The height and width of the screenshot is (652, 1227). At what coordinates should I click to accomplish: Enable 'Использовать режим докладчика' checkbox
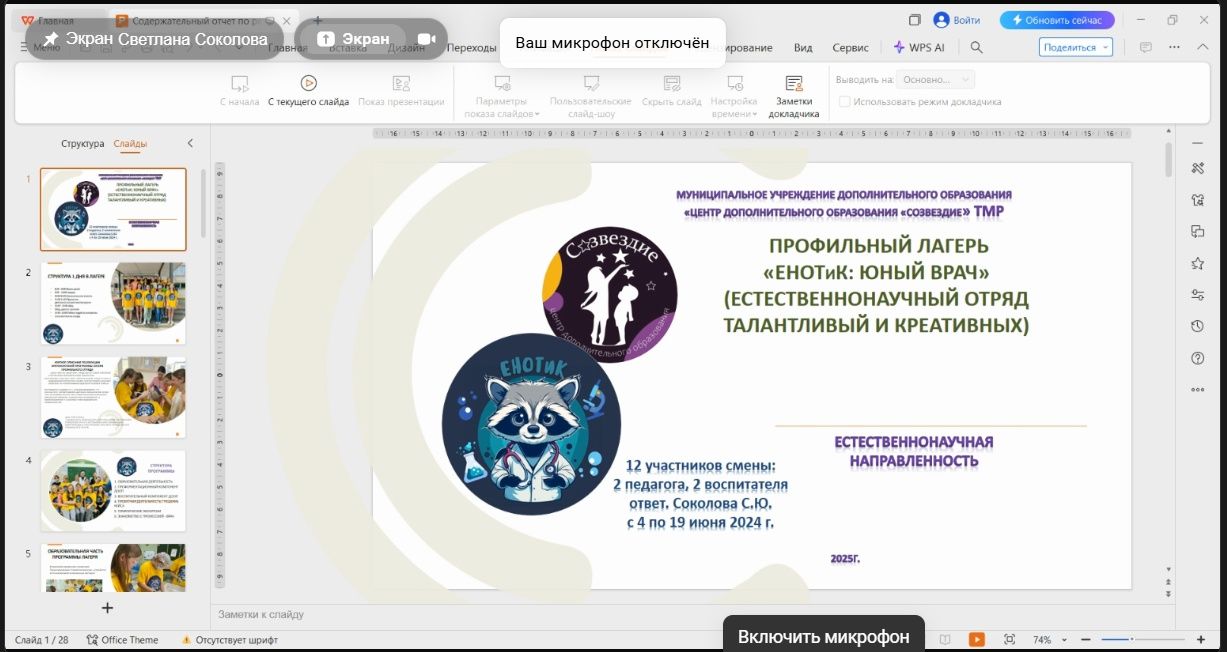tap(845, 102)
